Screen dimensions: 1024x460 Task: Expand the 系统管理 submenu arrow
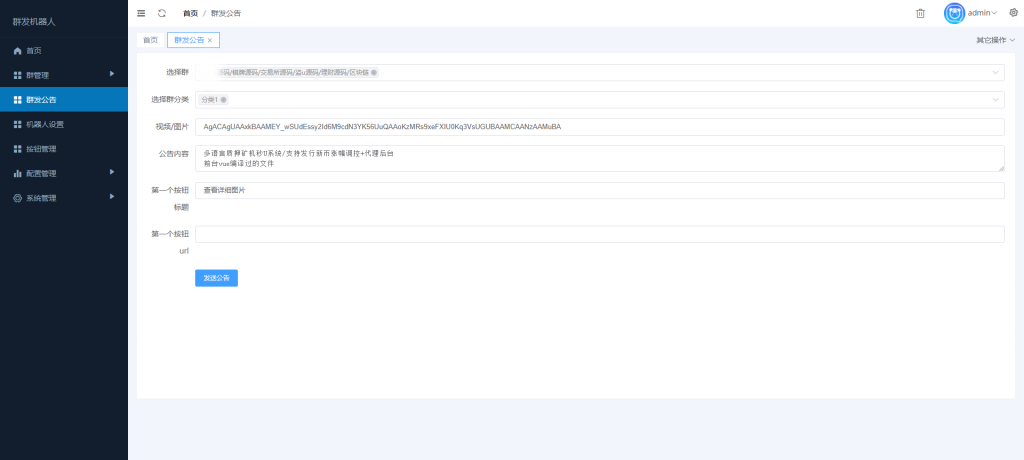[112, 196]
